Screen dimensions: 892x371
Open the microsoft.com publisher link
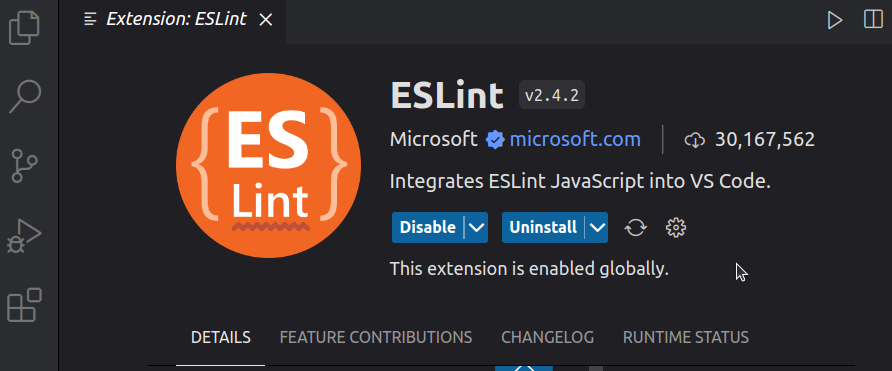[575, 139]
